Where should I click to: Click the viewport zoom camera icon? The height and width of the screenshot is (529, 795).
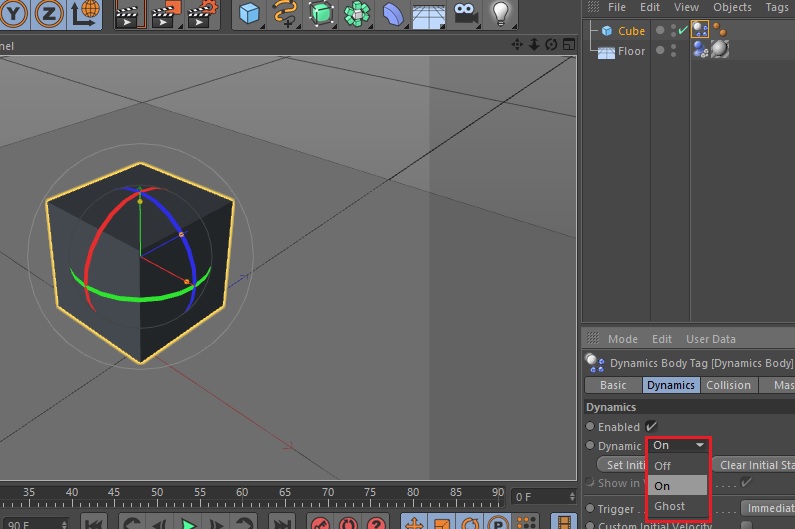(534, 45)
